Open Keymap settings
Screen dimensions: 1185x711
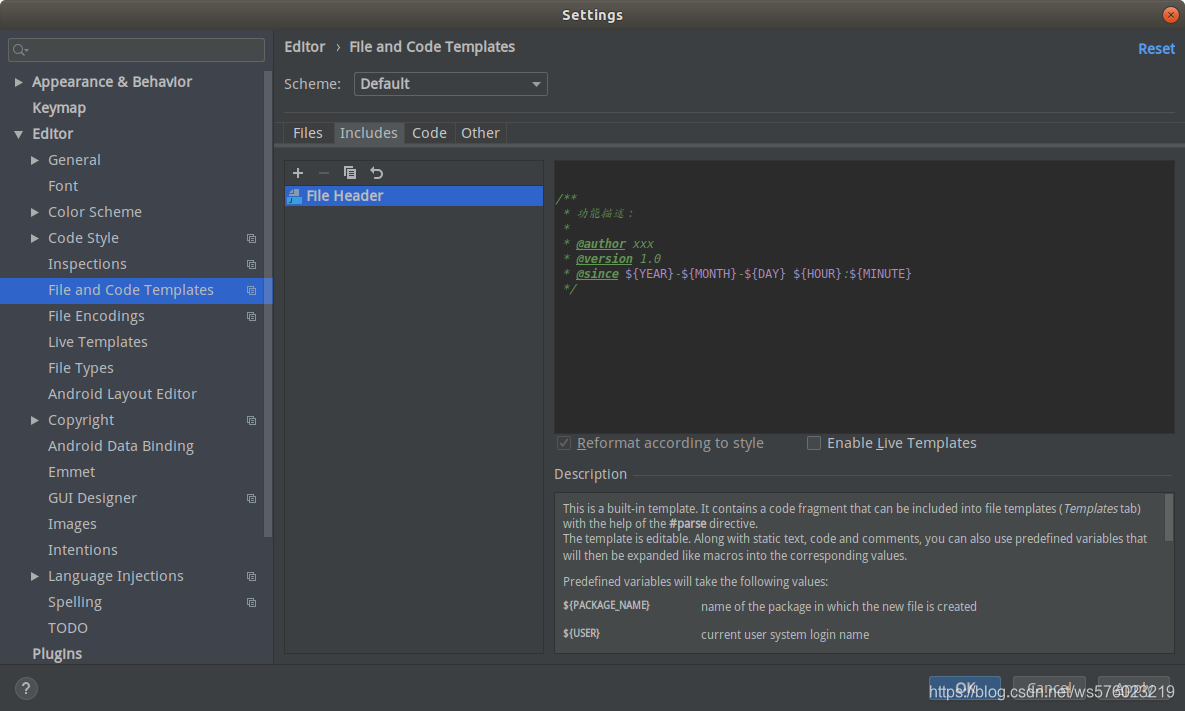(x=59, y=108)
